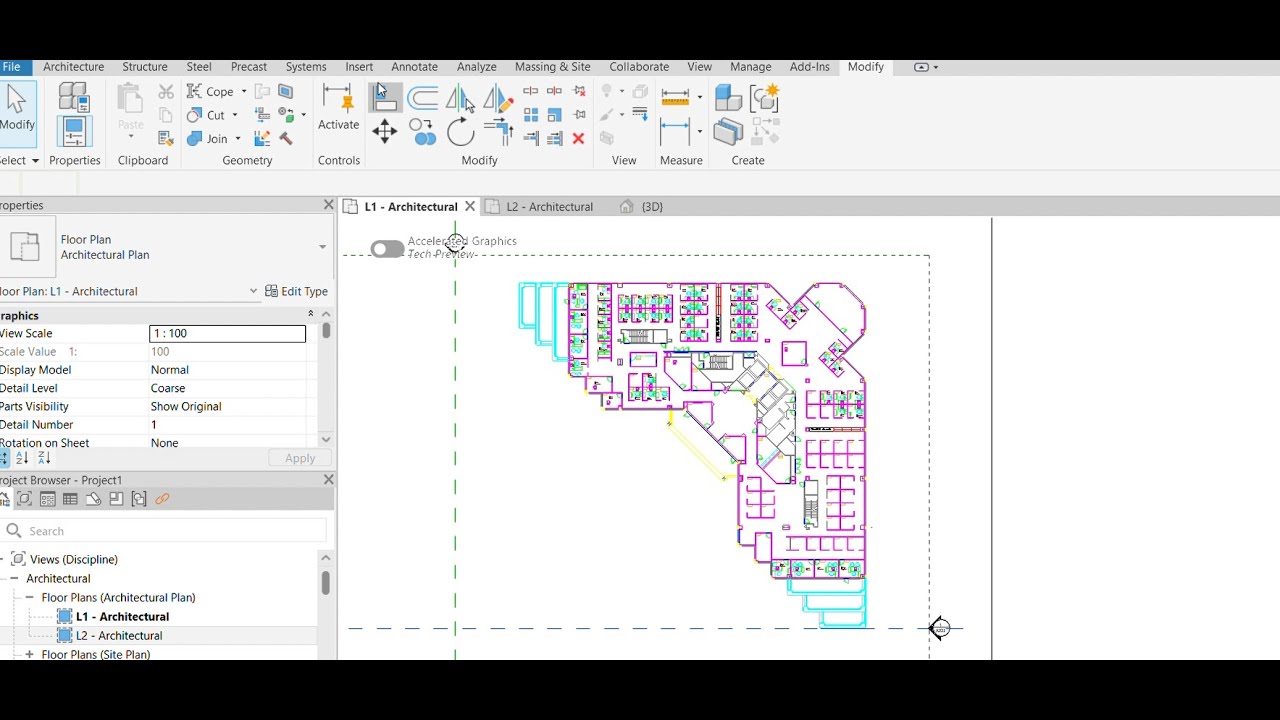Switch to the Massing & Site tab
Image resolution: width=1280 pixels, height=720 pixels.
point(552,67)
